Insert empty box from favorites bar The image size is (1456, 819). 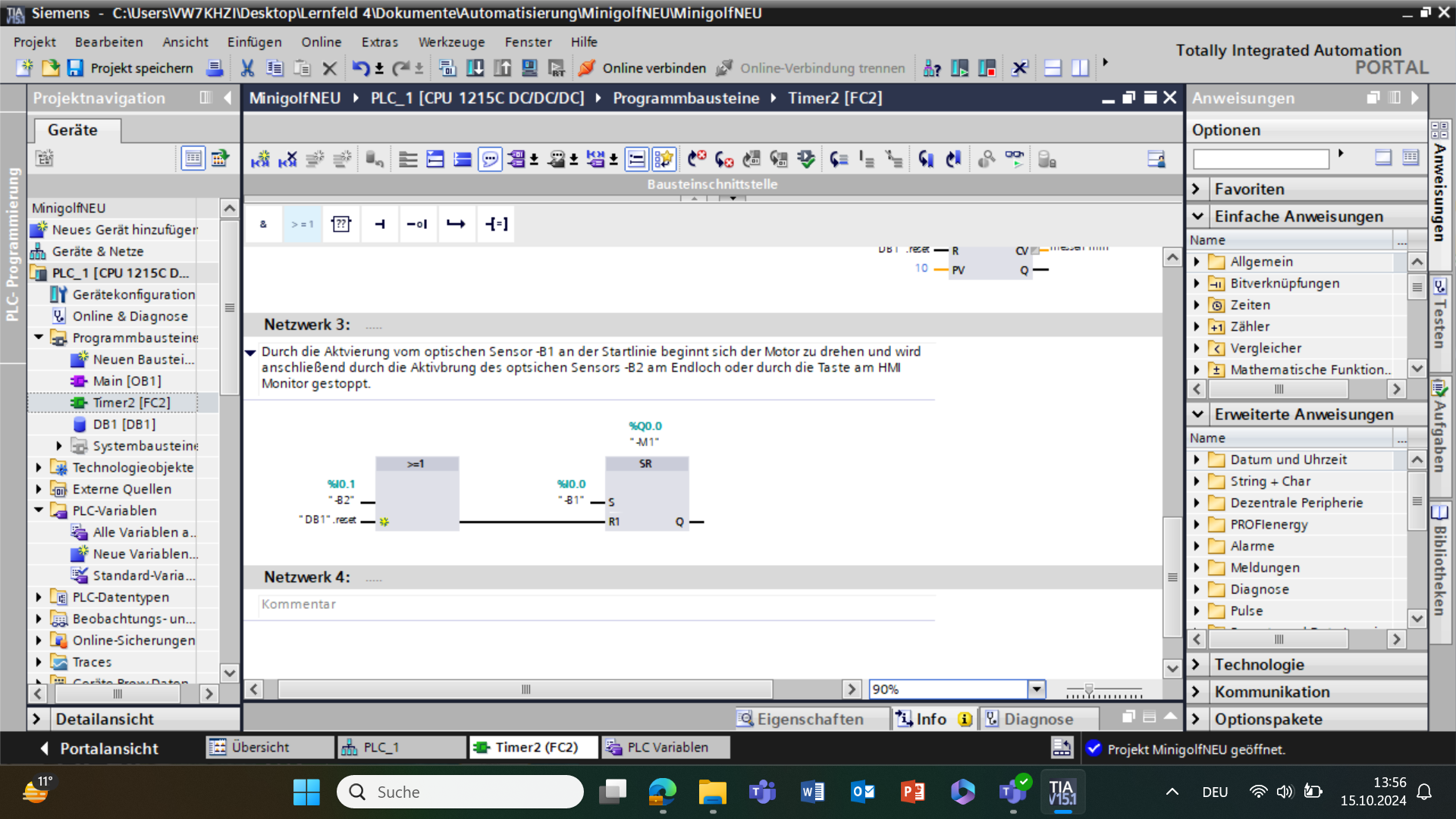point(341,224)
